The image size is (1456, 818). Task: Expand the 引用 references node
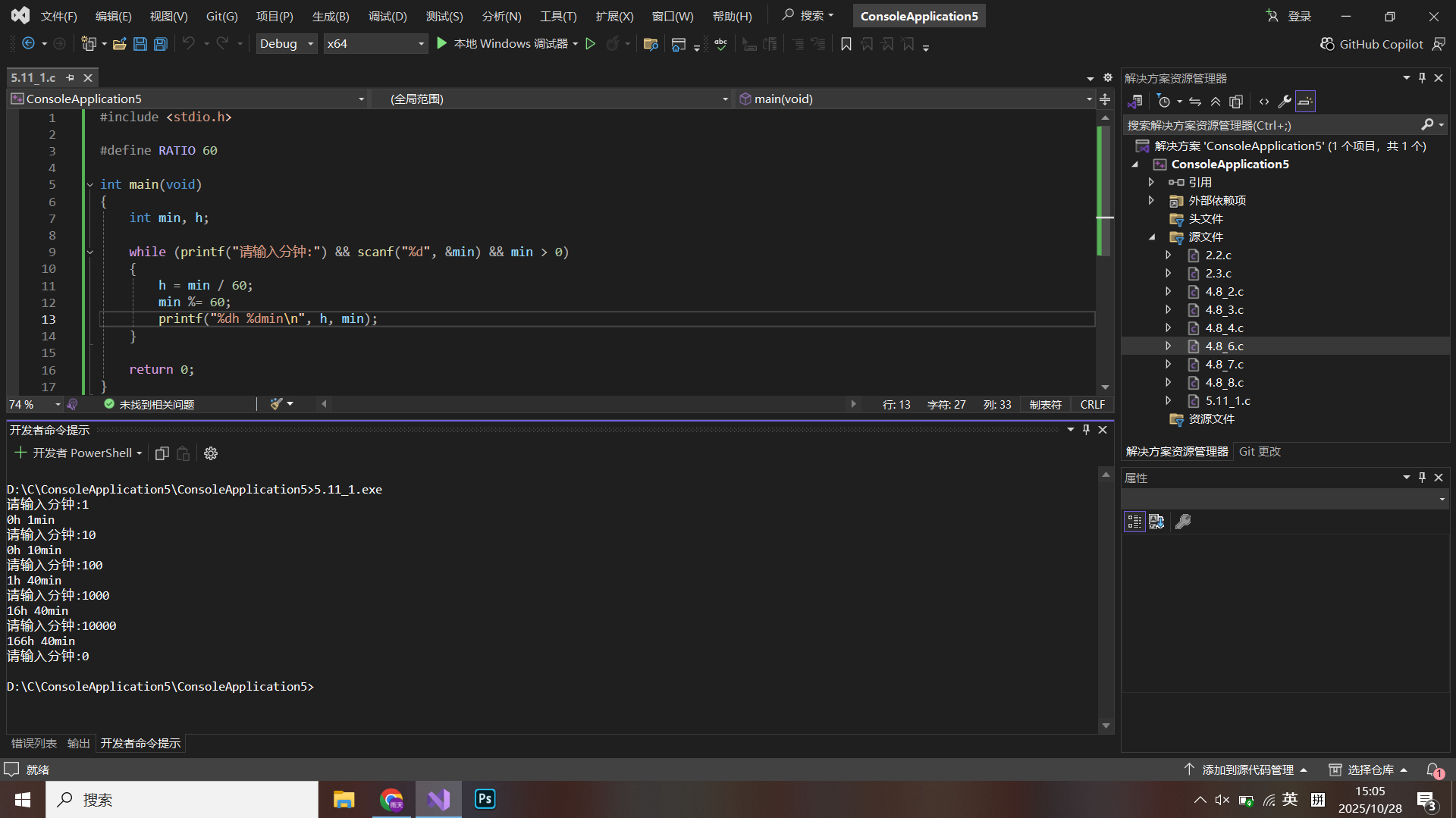[x=1151, y=183]
